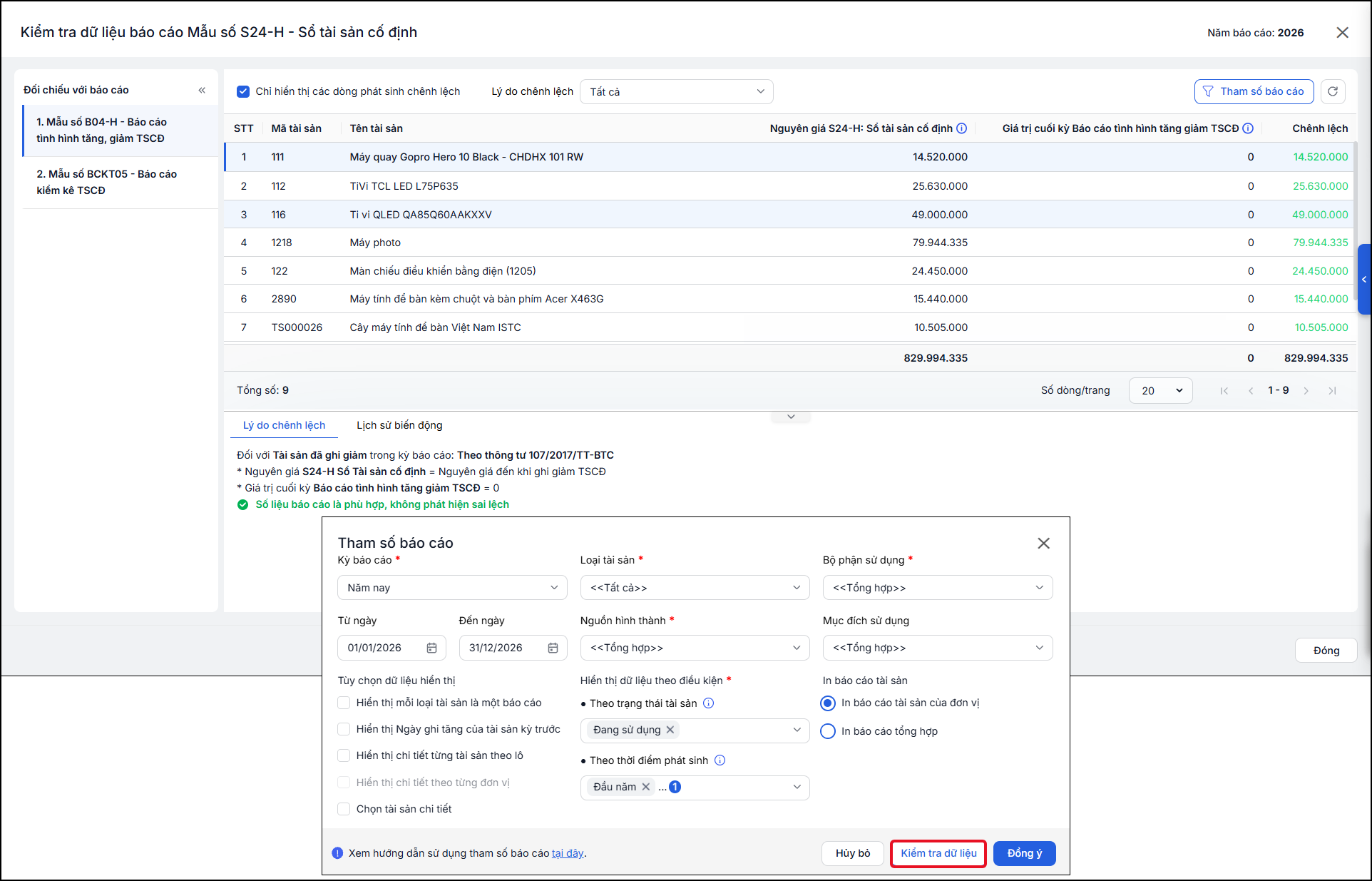Click the Từ ngày date field
This screenshot has height=881, width=1372.
(391, 648)
